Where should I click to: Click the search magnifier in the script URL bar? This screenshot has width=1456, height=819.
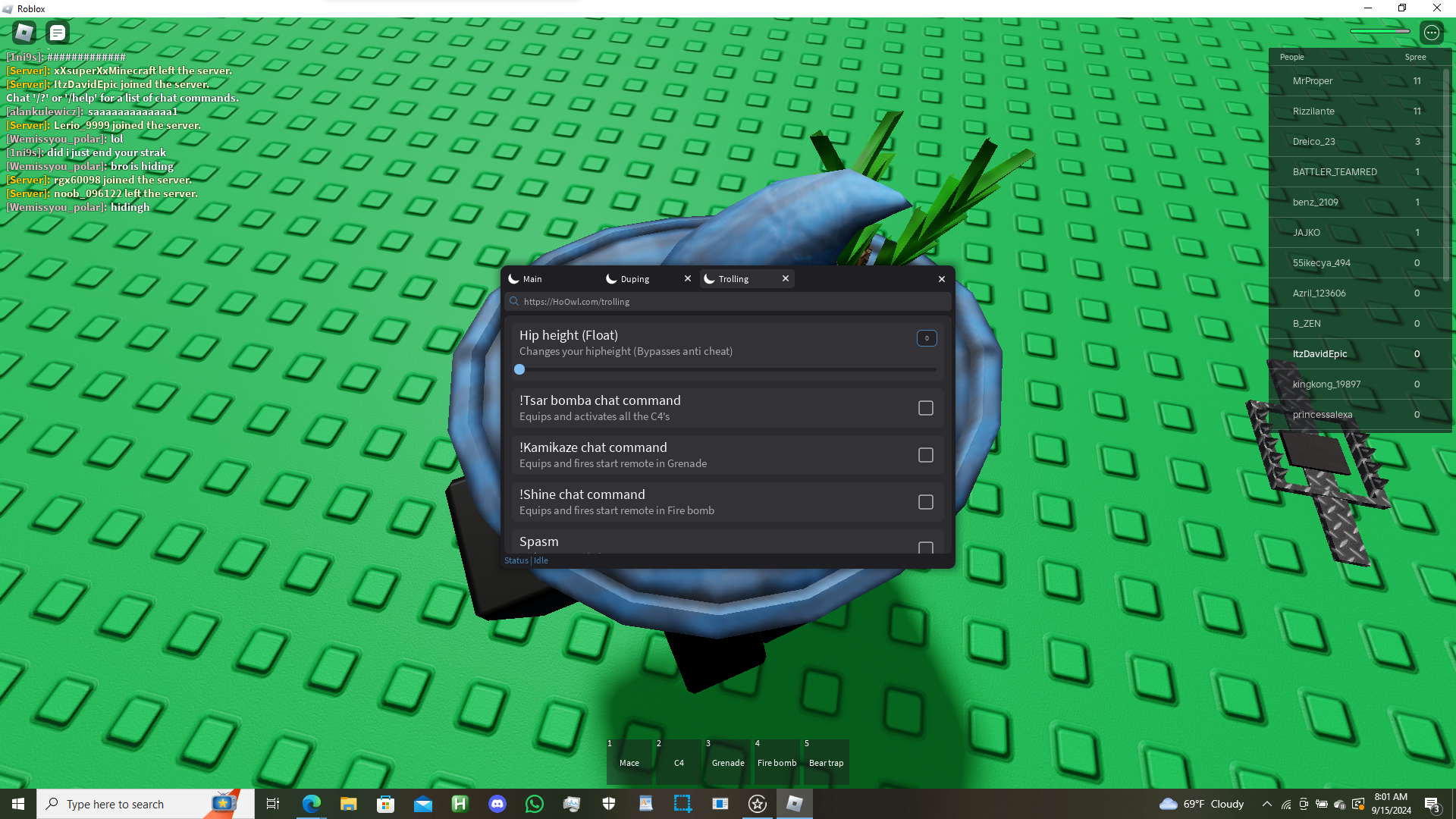[x=514, y=302]
